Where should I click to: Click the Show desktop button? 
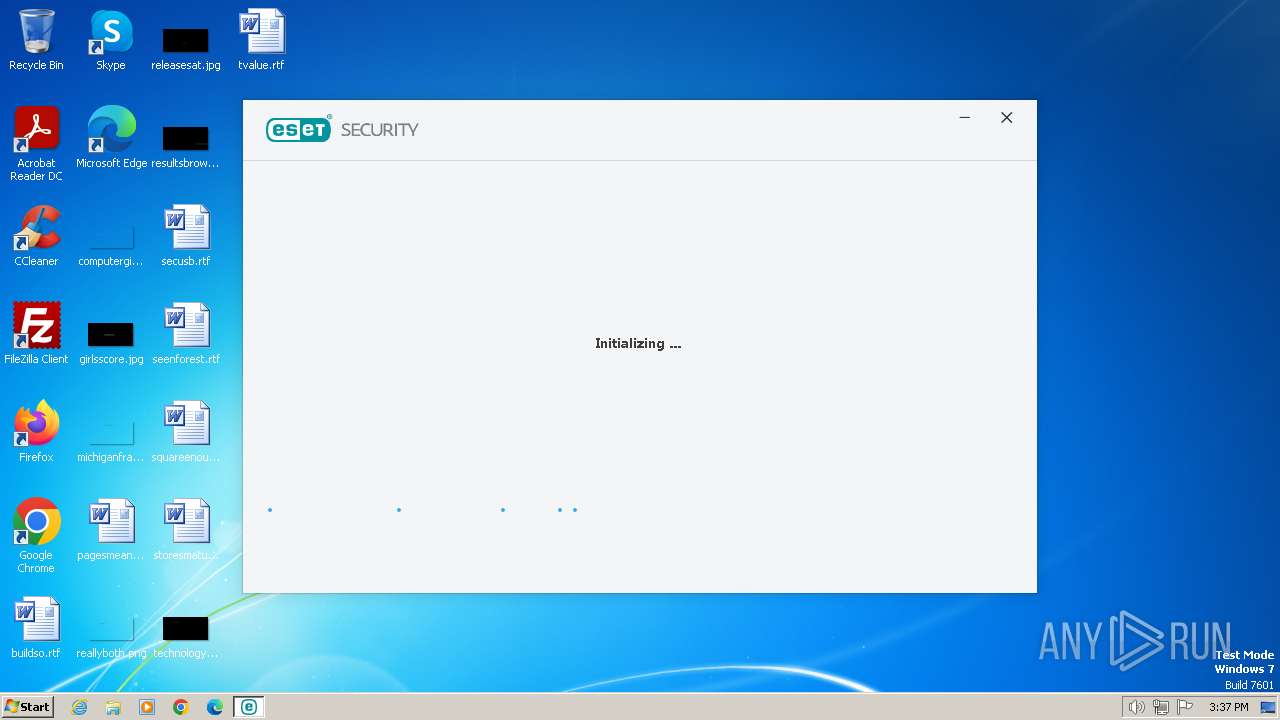(1267, 707)
